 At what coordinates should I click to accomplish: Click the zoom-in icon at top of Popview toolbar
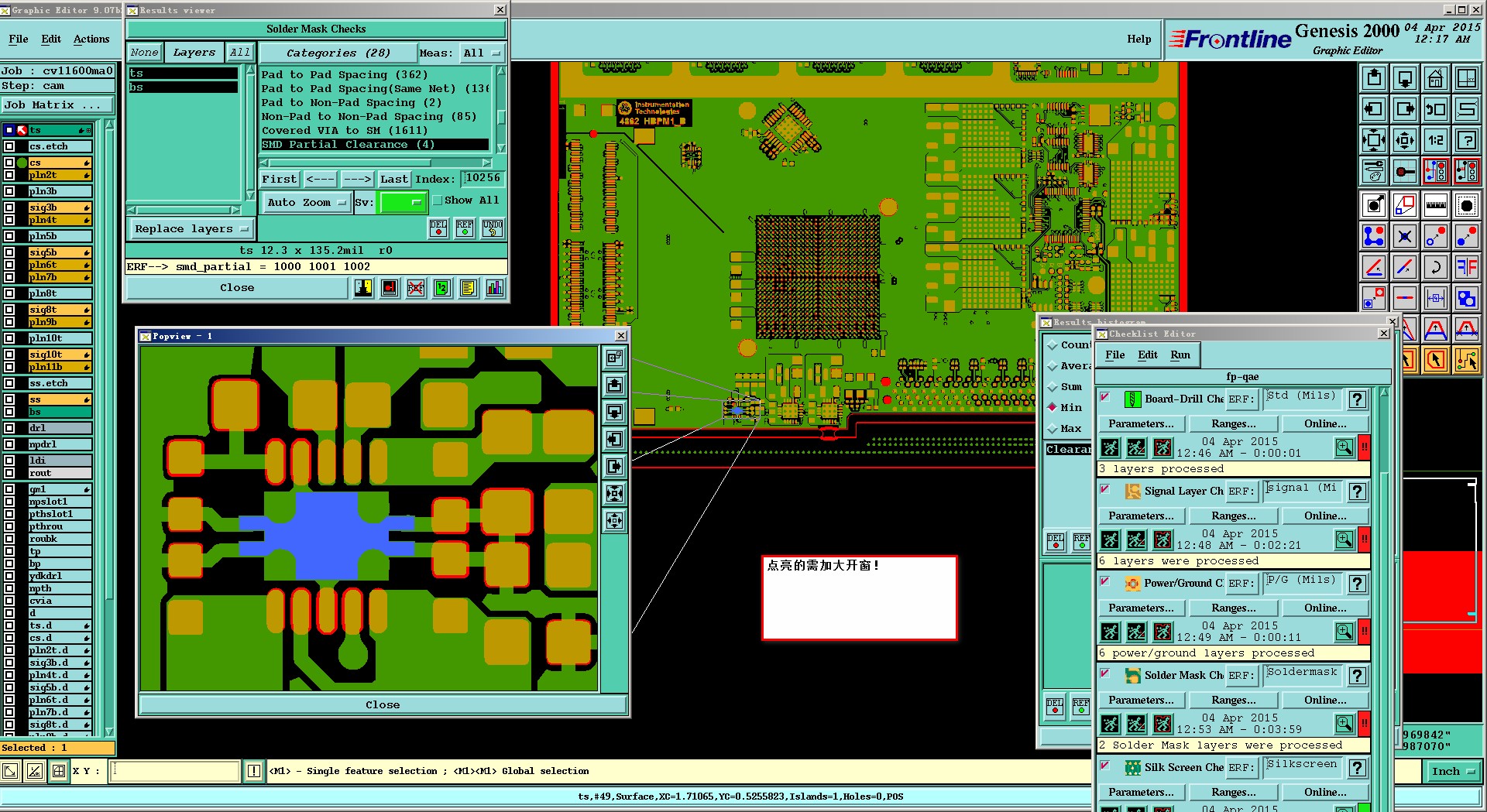click(615, 358)
